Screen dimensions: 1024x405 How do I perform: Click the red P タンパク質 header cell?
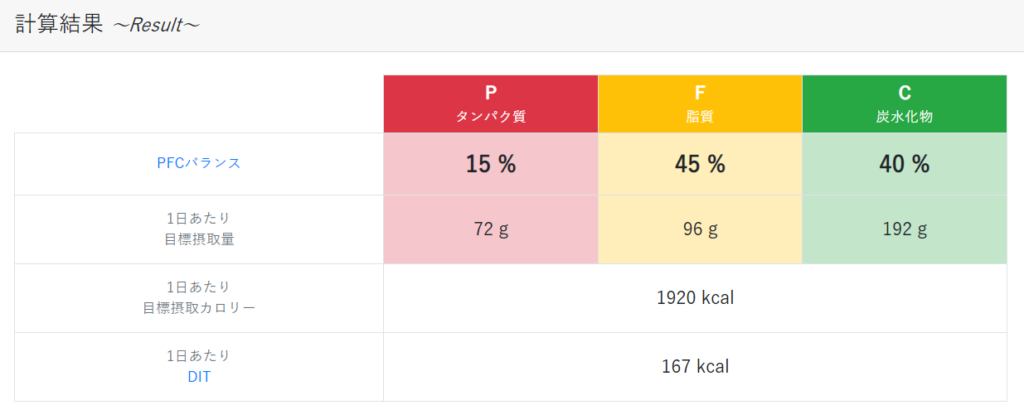[x=490, y=104]
